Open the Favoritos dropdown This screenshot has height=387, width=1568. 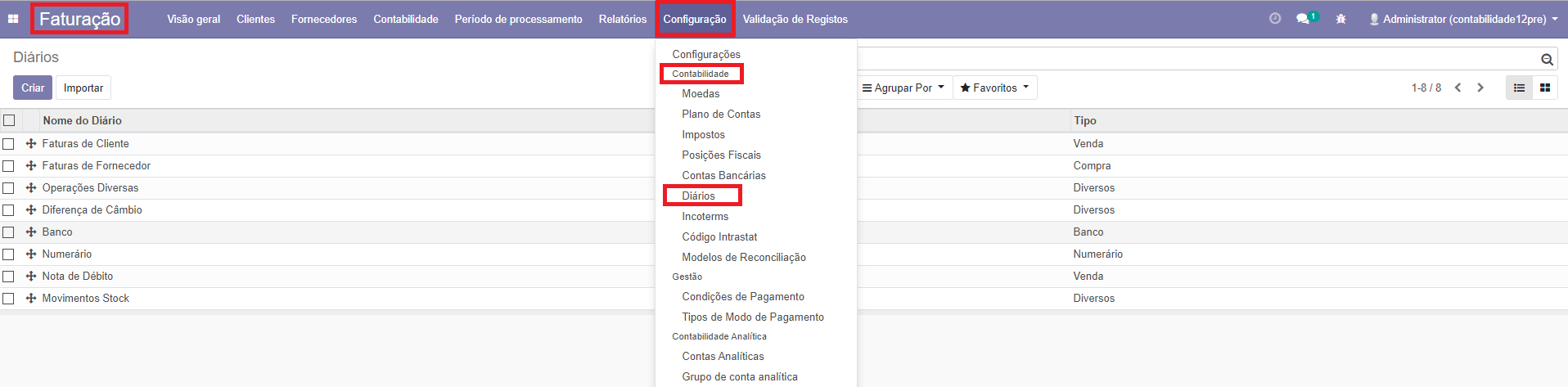[x=994, y=88]
